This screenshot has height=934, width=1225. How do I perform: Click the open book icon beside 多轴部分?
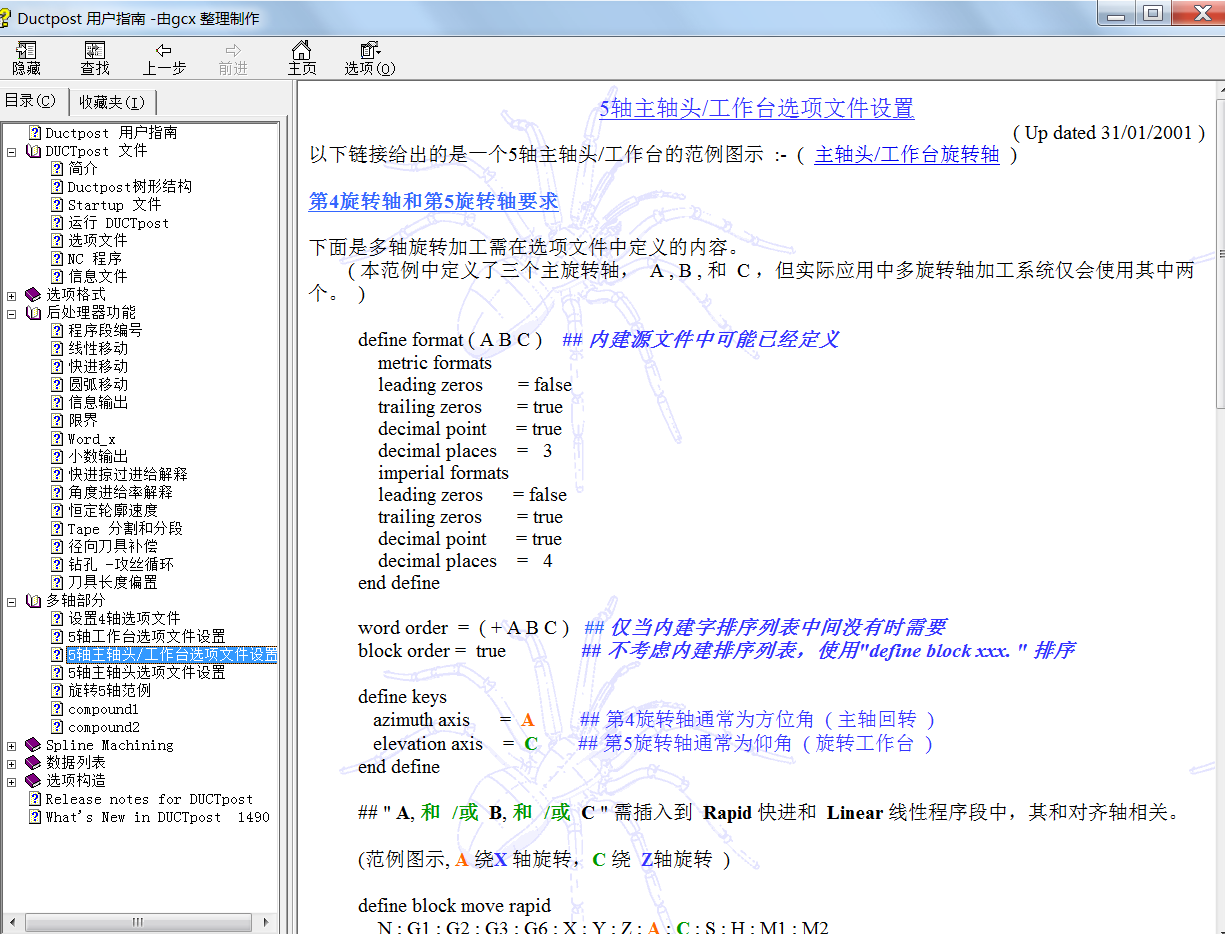click(33, 601)
